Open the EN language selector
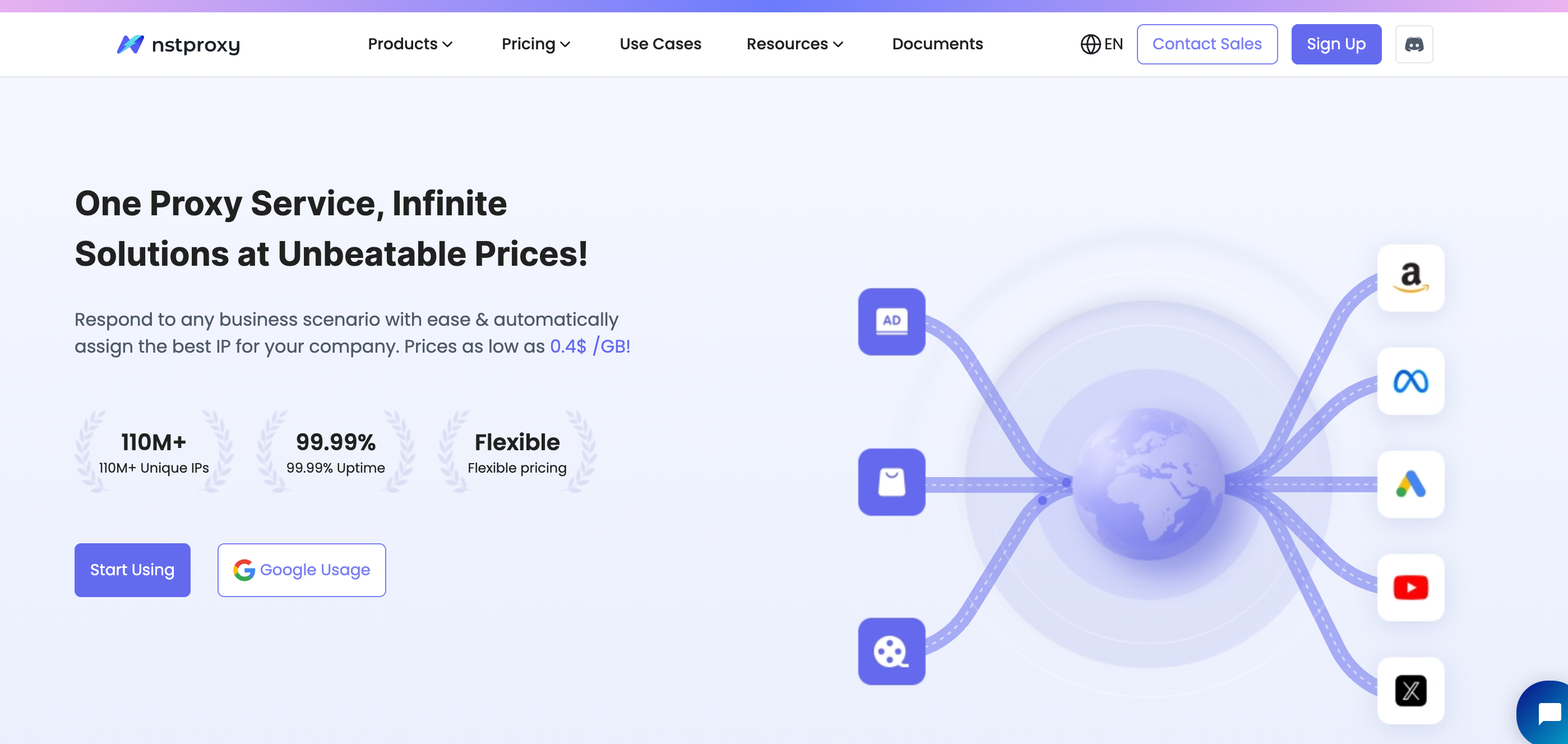This screenshot has width=1568, height=744. coord(1101,44)
